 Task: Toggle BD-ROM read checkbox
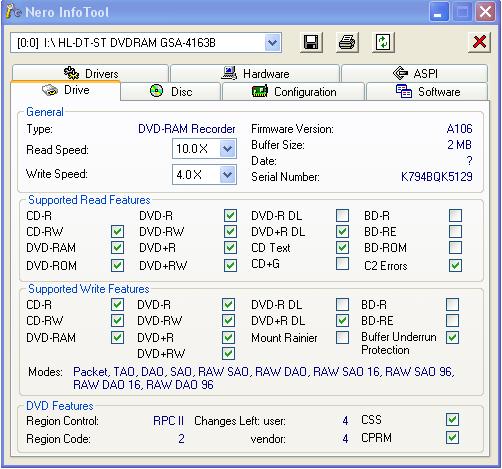click(455, 248)
